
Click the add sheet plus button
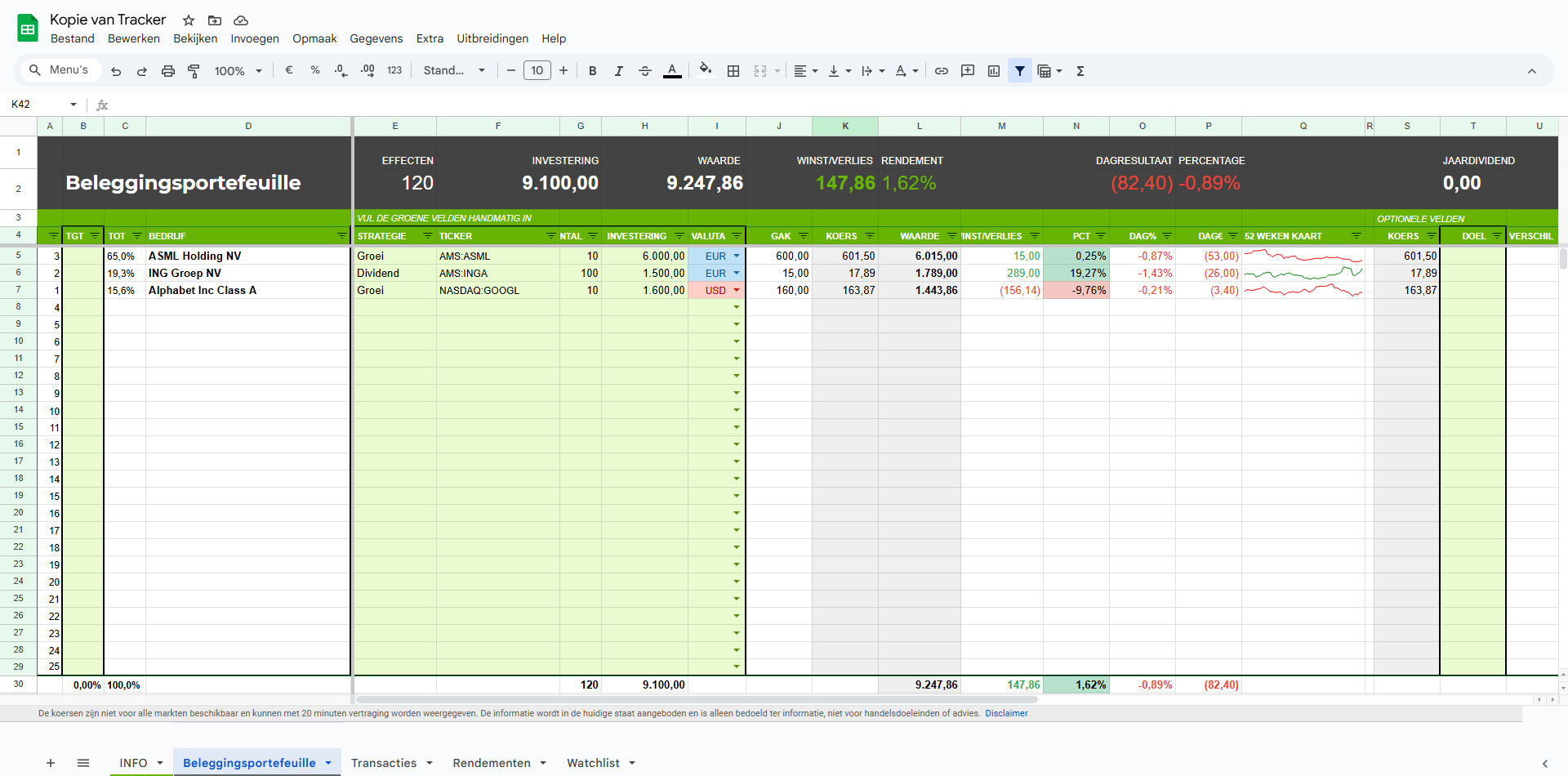(x=51, y=763)
